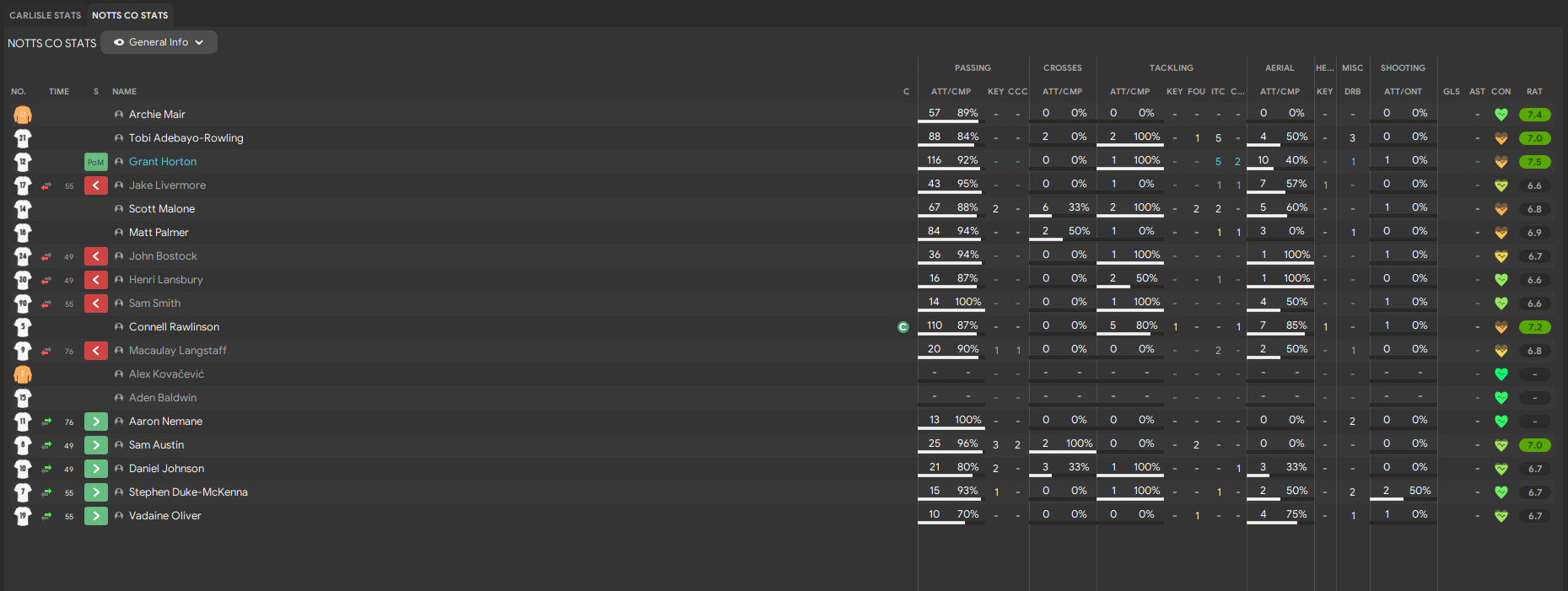The image size is (1568, 591).
Task: Click the AERIAL group header
Action: click(1280, 67)
